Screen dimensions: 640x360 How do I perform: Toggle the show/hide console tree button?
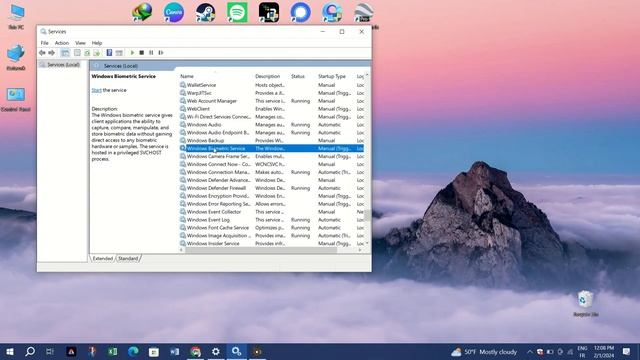click(x=65, y=53)
